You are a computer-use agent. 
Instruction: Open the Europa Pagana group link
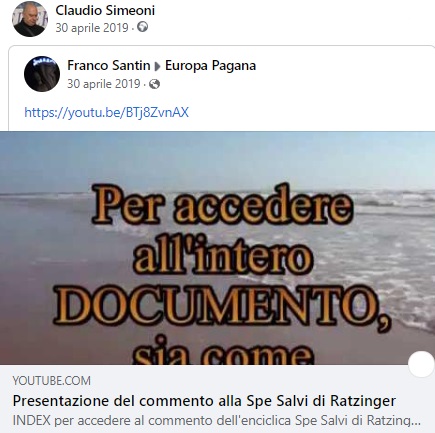coord(210,65)
